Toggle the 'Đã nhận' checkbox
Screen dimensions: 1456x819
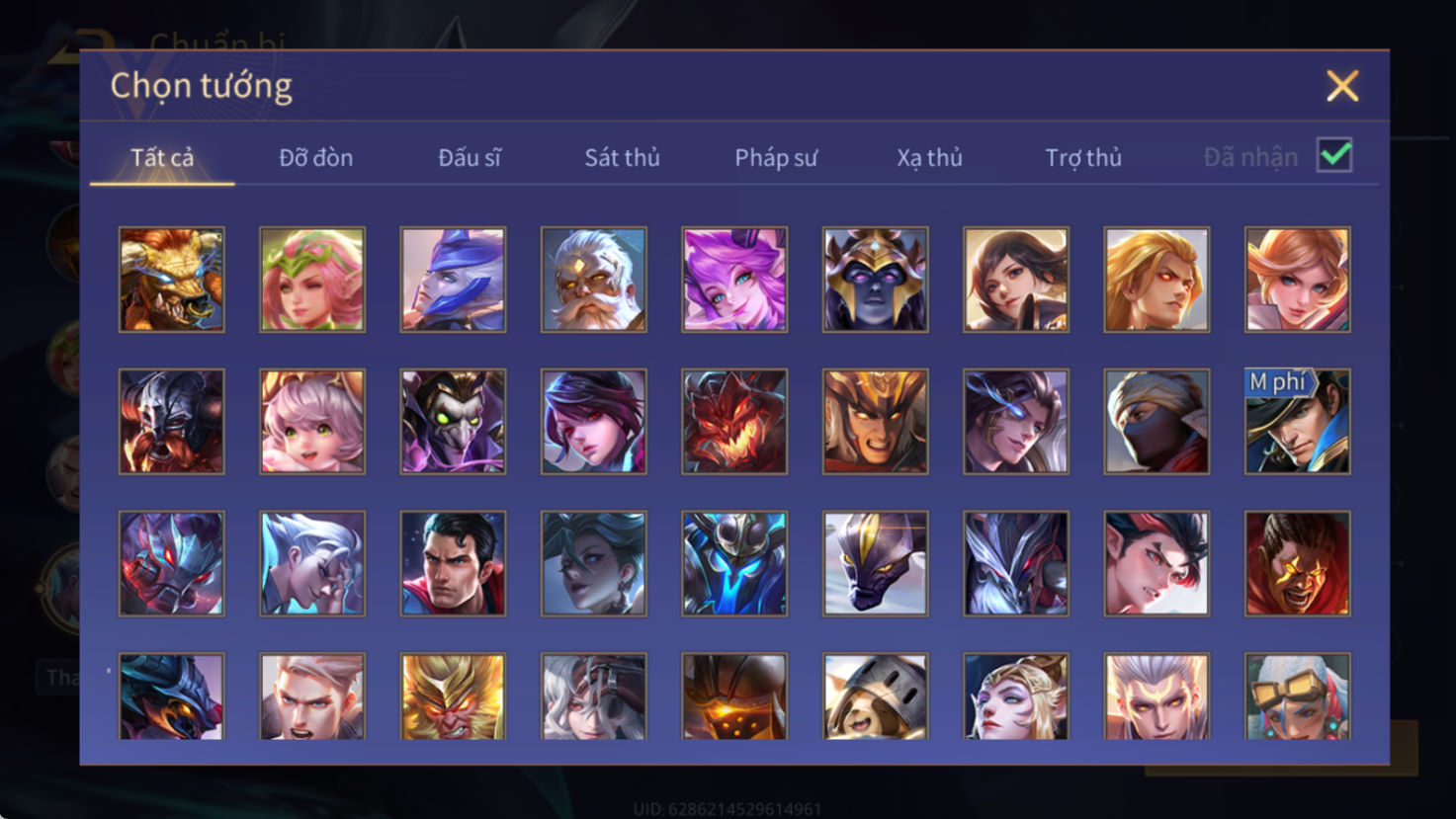pyautogui.click(x=1334, y=155)
